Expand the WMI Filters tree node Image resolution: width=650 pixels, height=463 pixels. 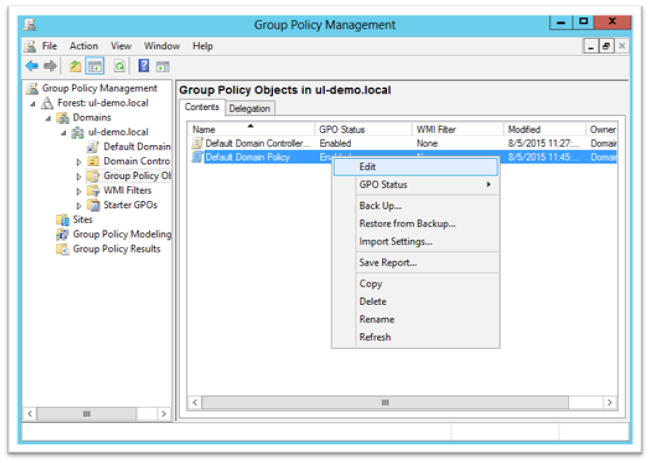coord(79,191)
